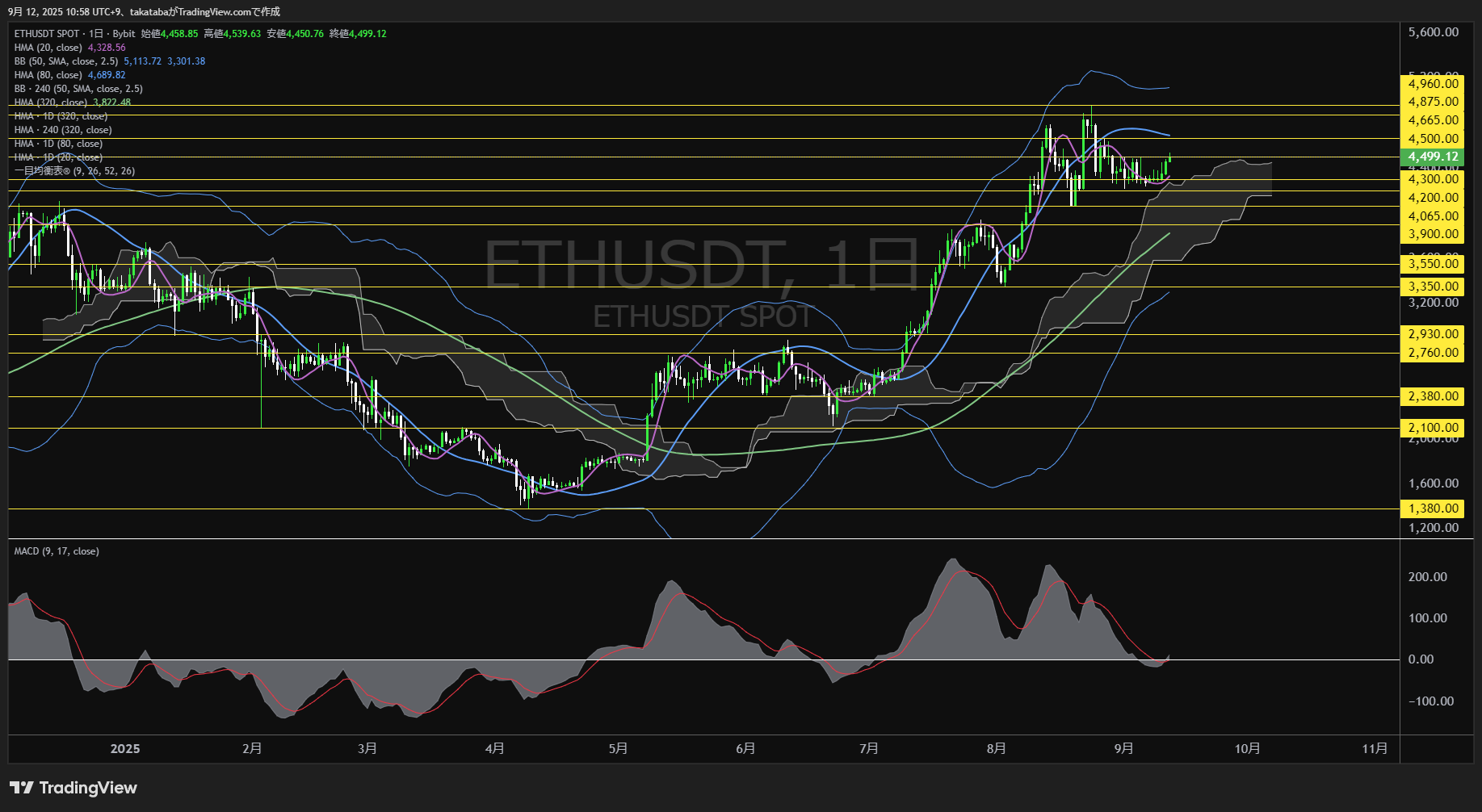This screenshot has width=1482, height=812.
Task: Click the 4,960.00 yellow price label
Action: (1432, 84)
